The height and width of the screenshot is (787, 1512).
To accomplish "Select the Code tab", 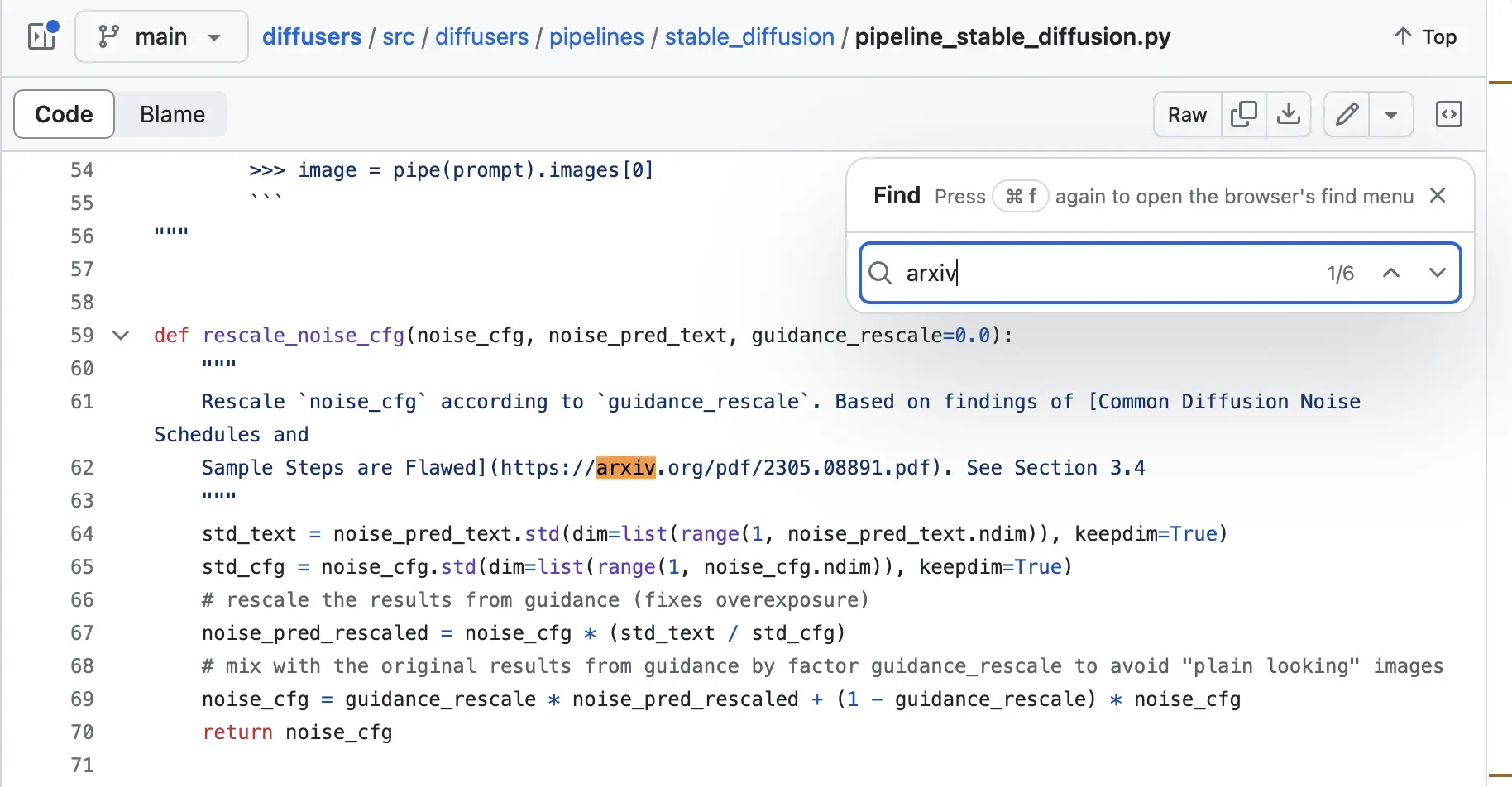I will [x=64, y=114].
